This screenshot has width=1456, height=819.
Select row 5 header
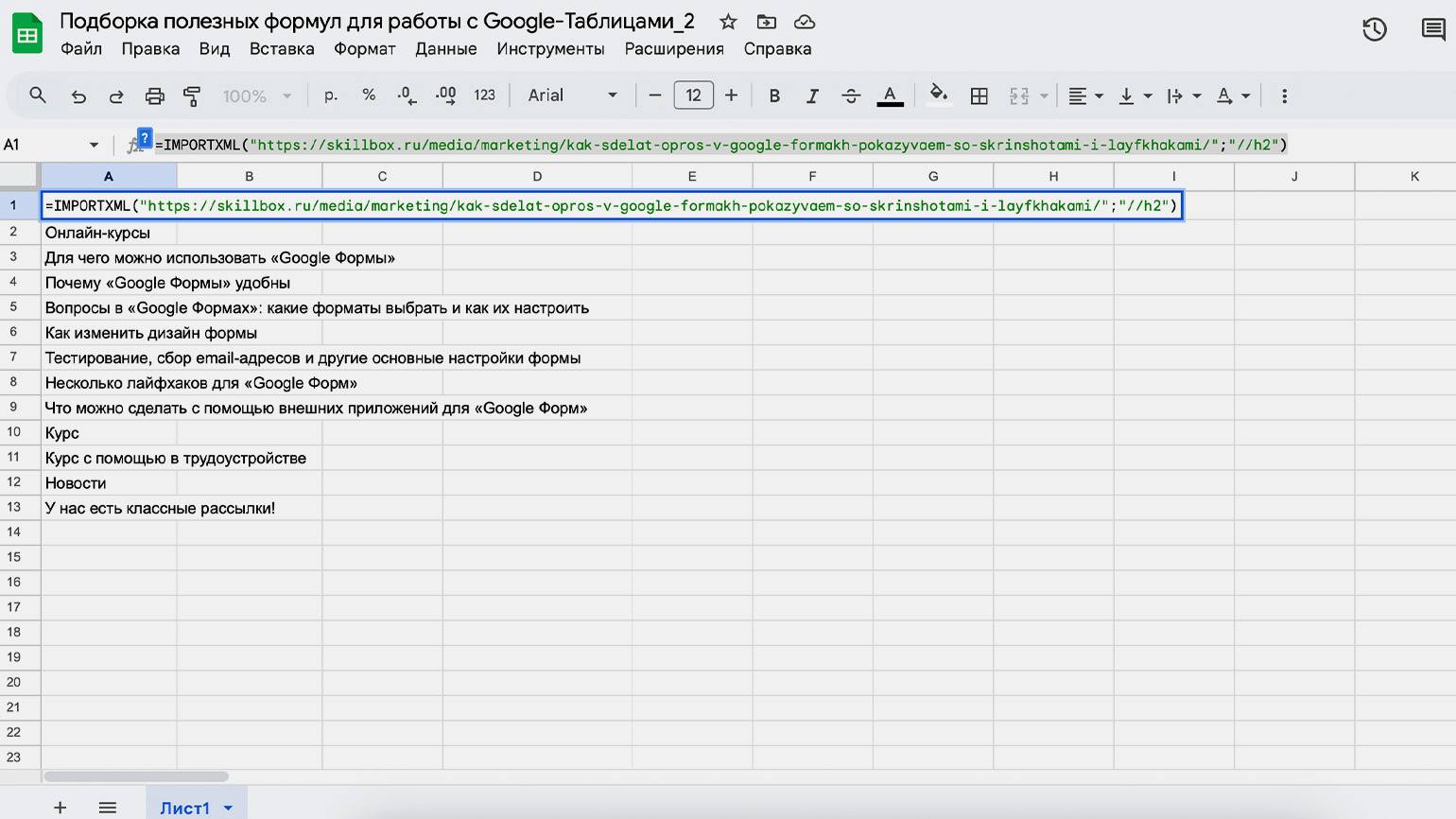[x=20, y=307]
